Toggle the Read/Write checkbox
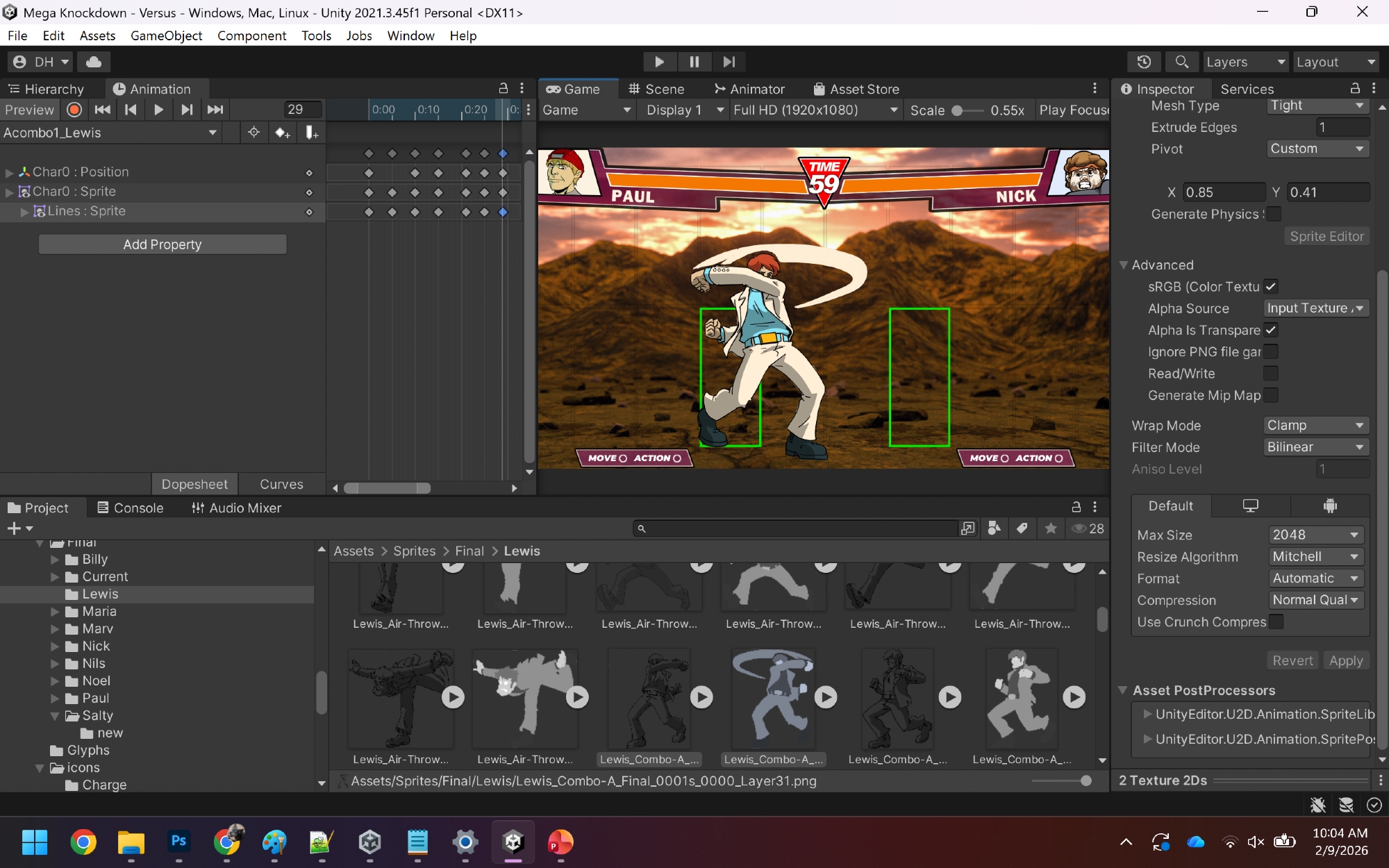The image size is (1389, 868). click(x=1271, y=374)
